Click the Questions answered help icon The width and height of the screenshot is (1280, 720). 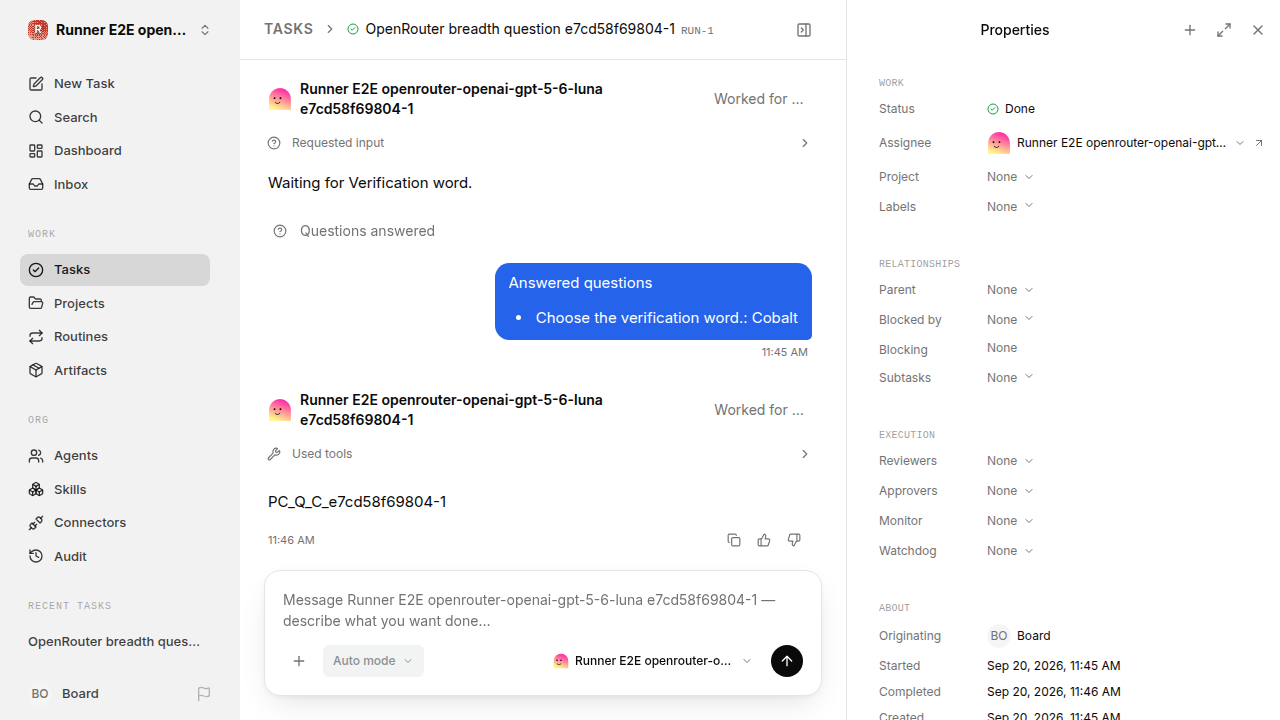(280, 231)
